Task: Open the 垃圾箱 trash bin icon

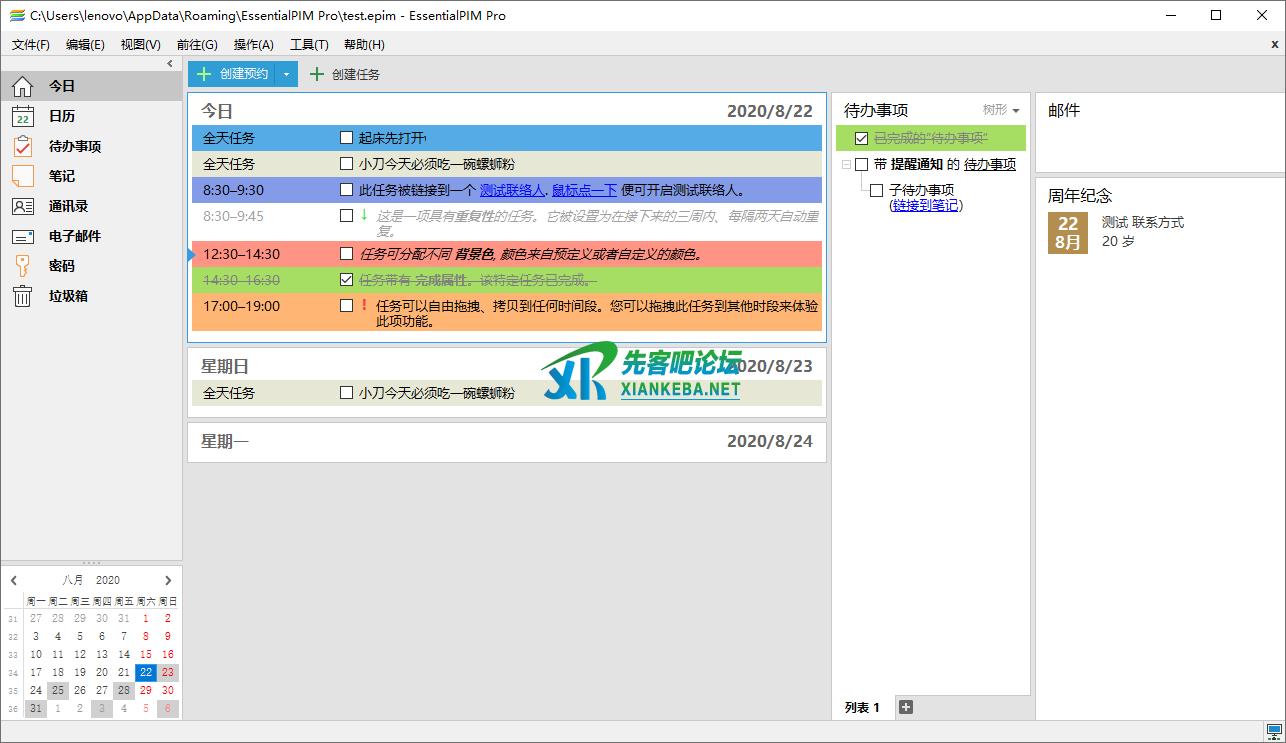Action: [22, 296]
